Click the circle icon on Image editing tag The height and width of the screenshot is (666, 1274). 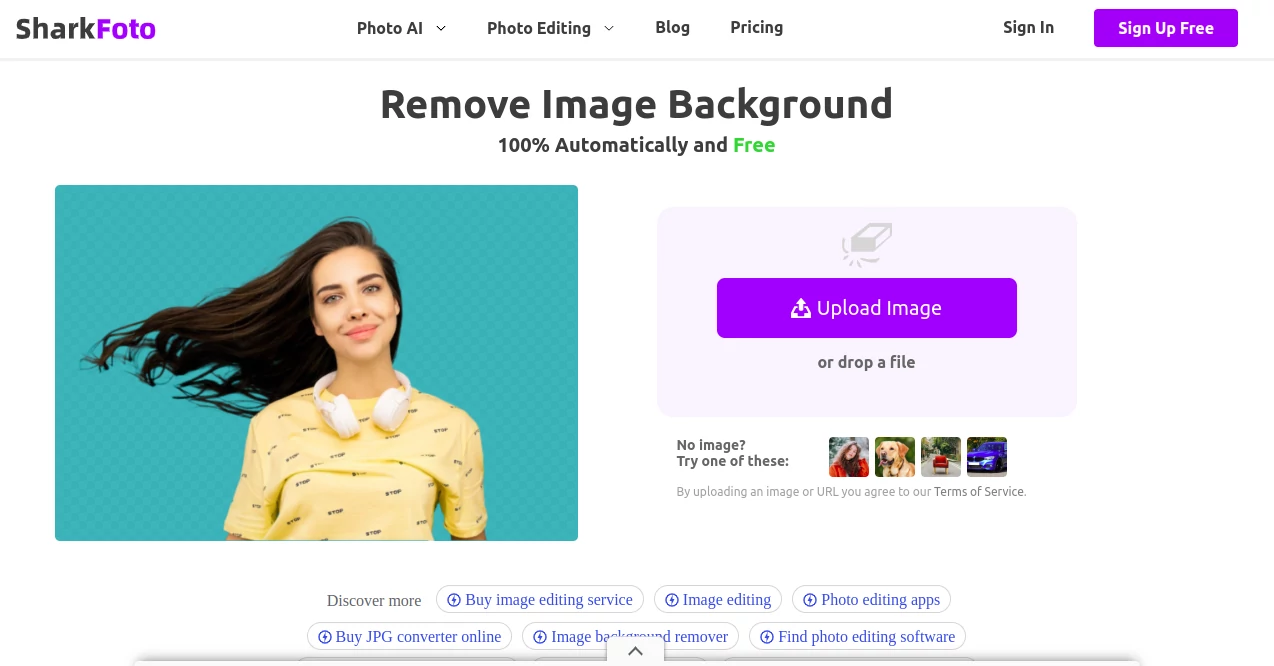pos(672,599)
